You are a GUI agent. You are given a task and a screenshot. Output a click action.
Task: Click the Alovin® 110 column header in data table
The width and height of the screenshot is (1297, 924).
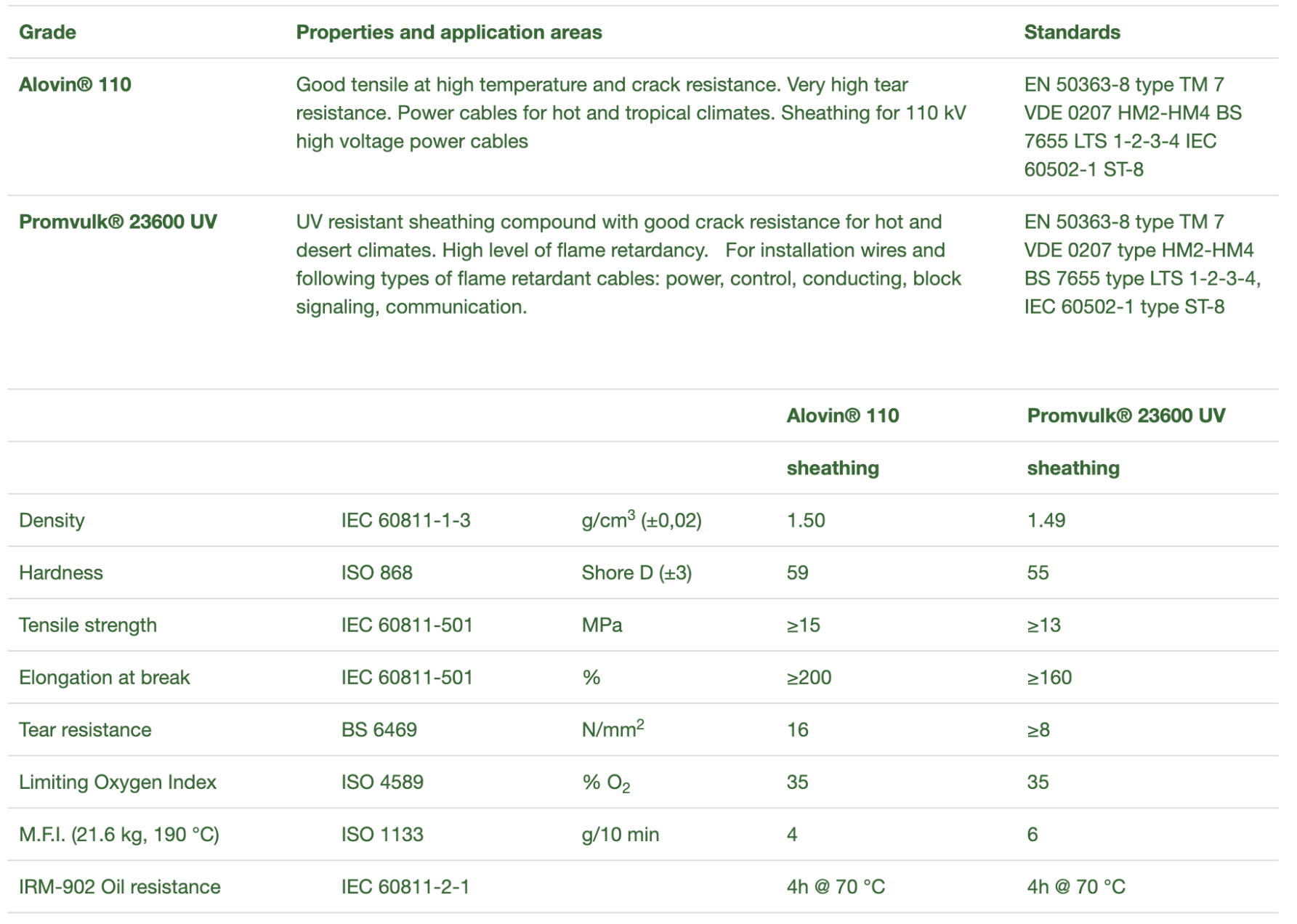pos(842,416)
